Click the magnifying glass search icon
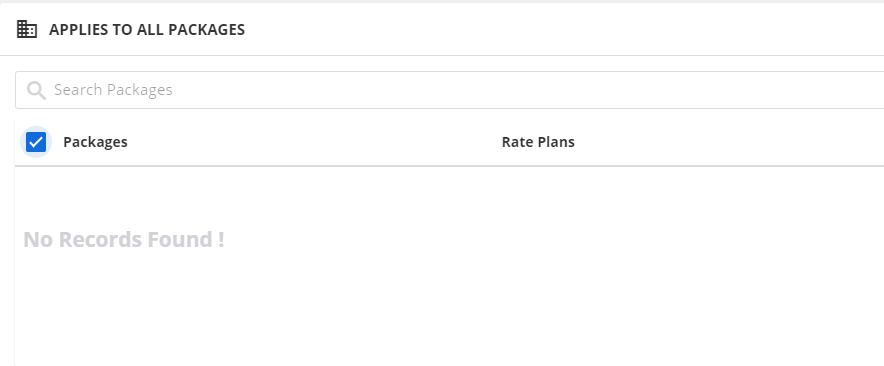The image size is (884, 366). click(36, 90)
